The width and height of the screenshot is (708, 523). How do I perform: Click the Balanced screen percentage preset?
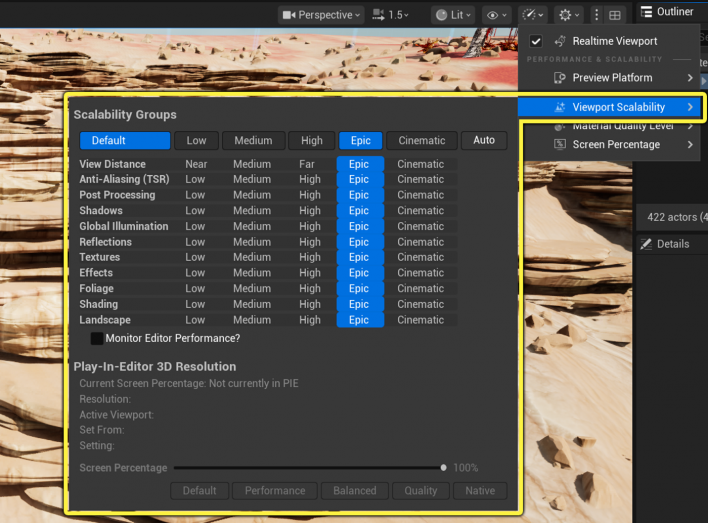point(354,490)
